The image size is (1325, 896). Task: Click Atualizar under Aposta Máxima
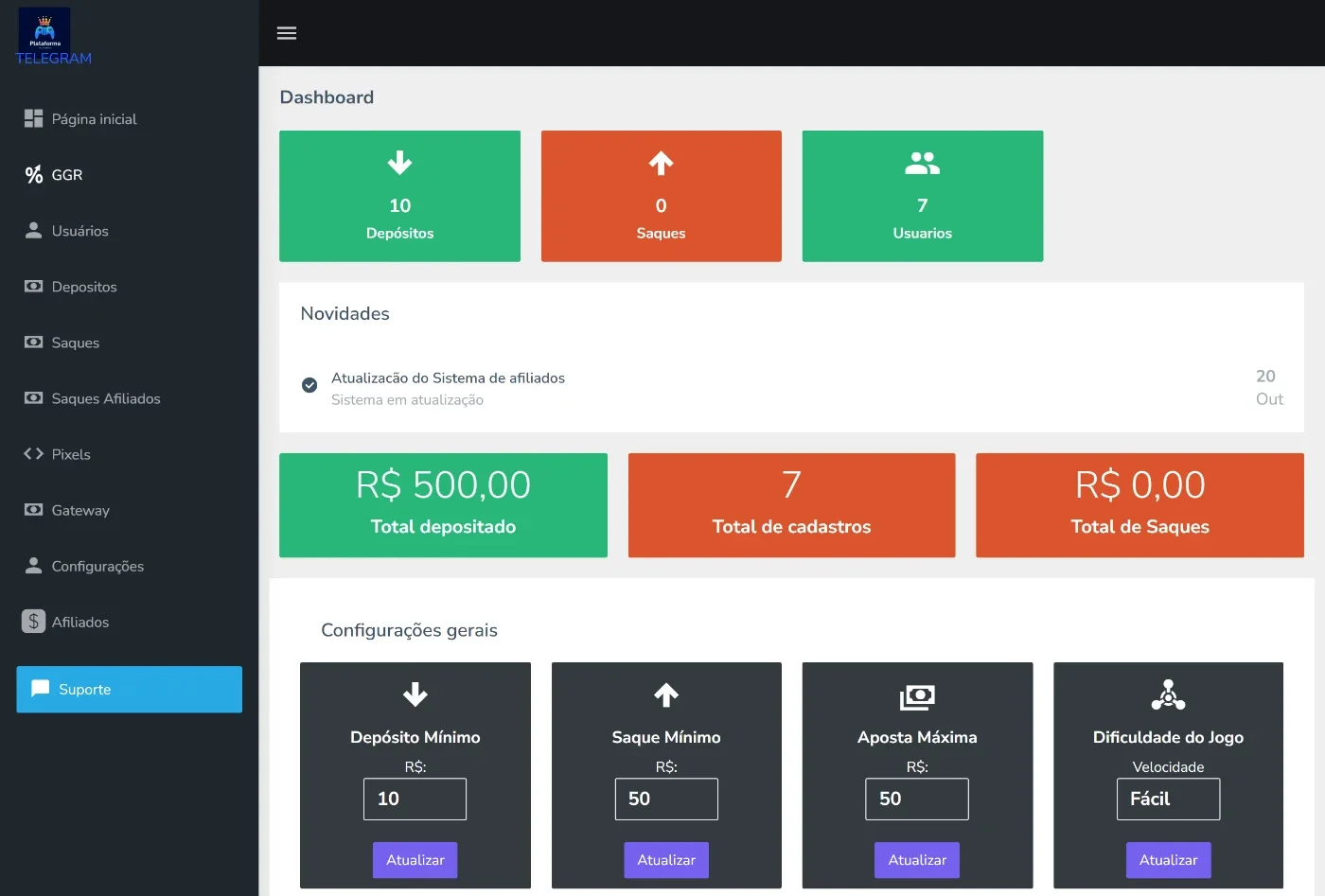(x=917, y=860)
